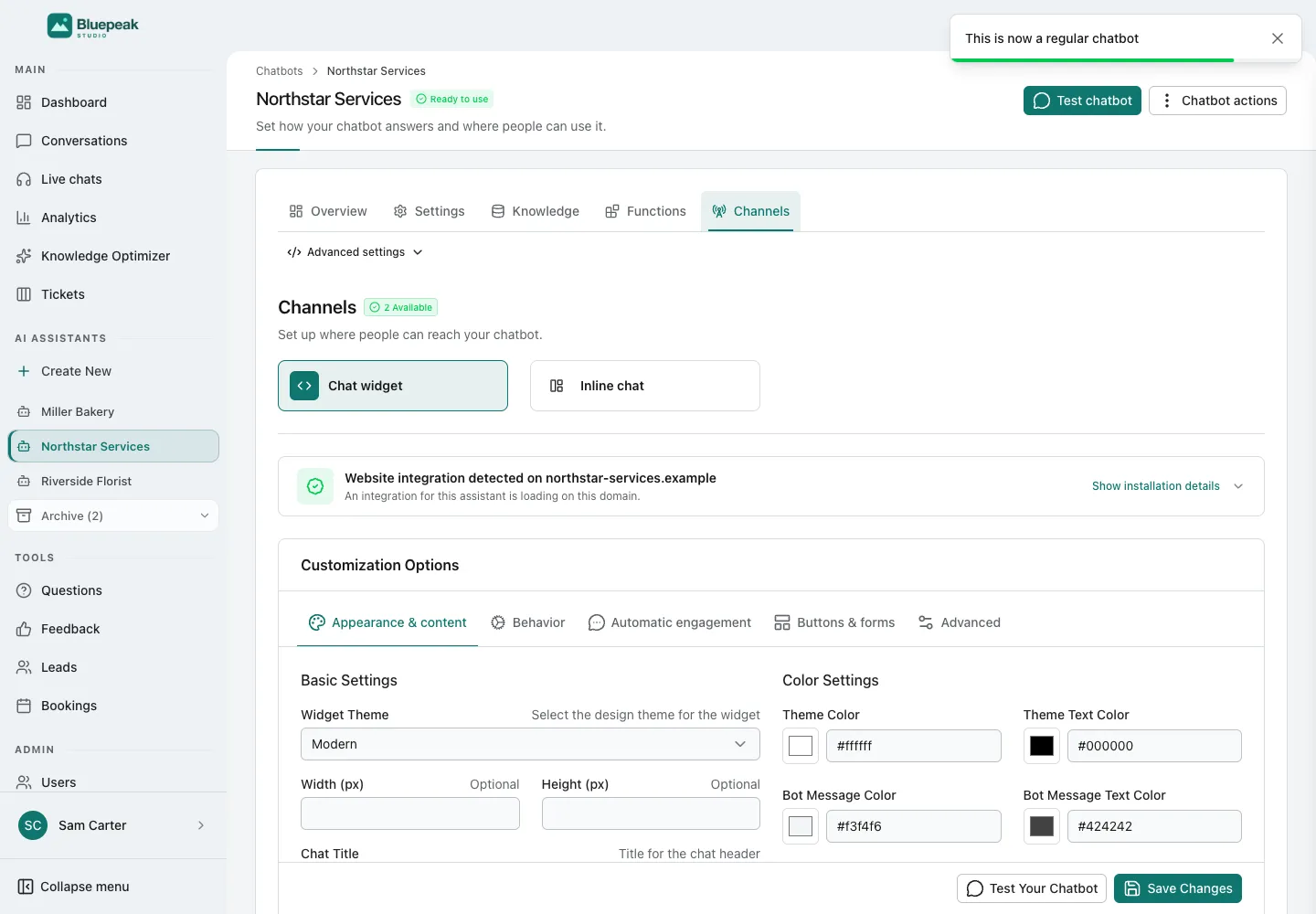Select the Riverside Florist assistant

(113, 481)
